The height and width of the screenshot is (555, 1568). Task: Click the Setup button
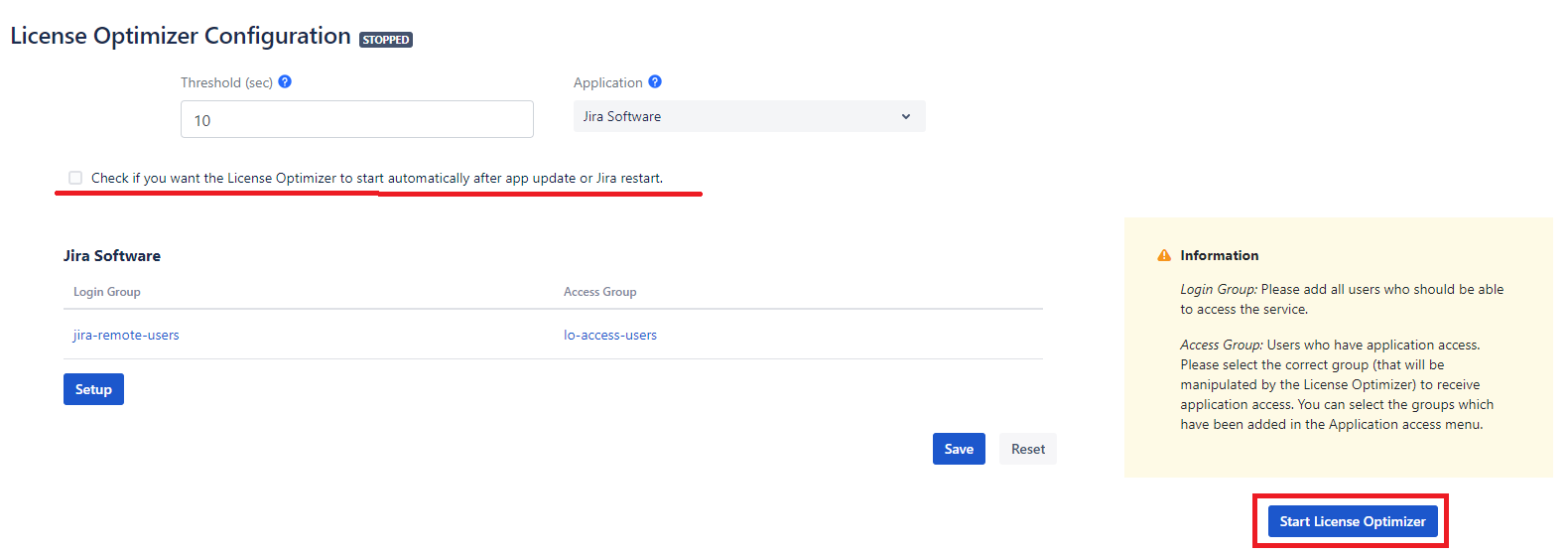pos(93,389)
